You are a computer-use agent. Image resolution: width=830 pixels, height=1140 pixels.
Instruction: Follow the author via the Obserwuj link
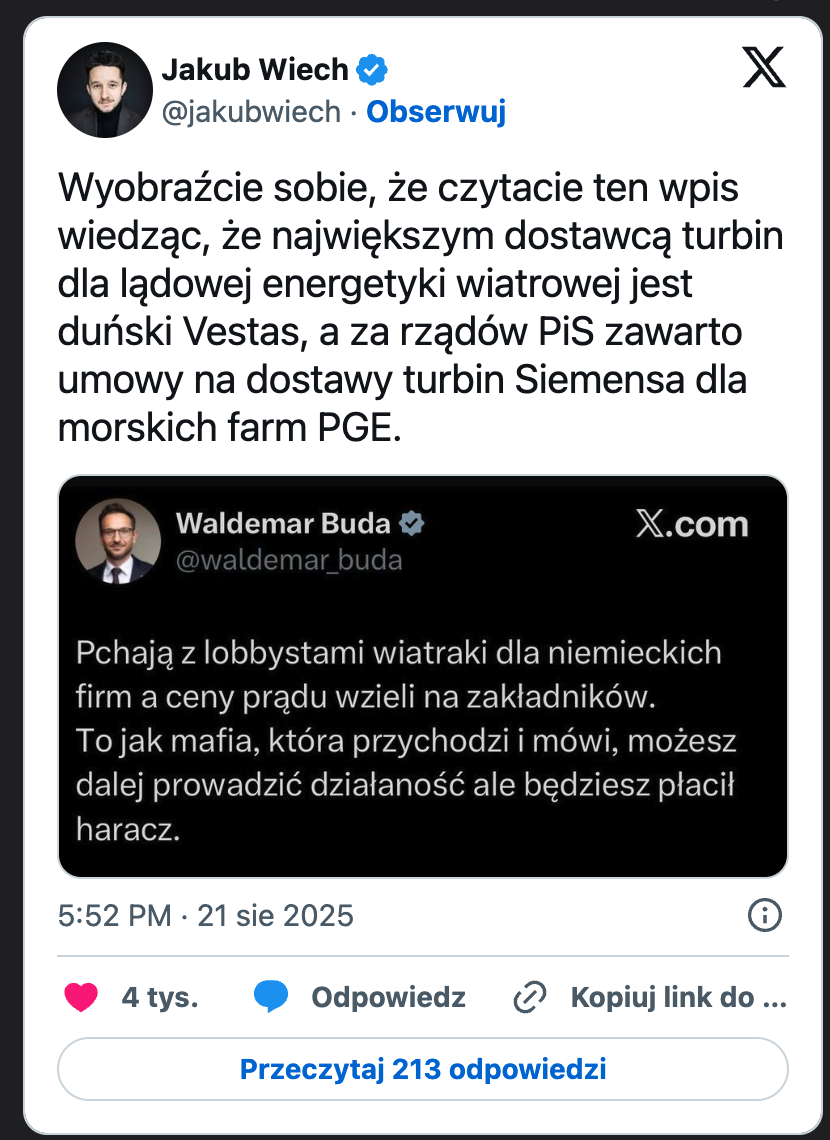coord(436,112)
